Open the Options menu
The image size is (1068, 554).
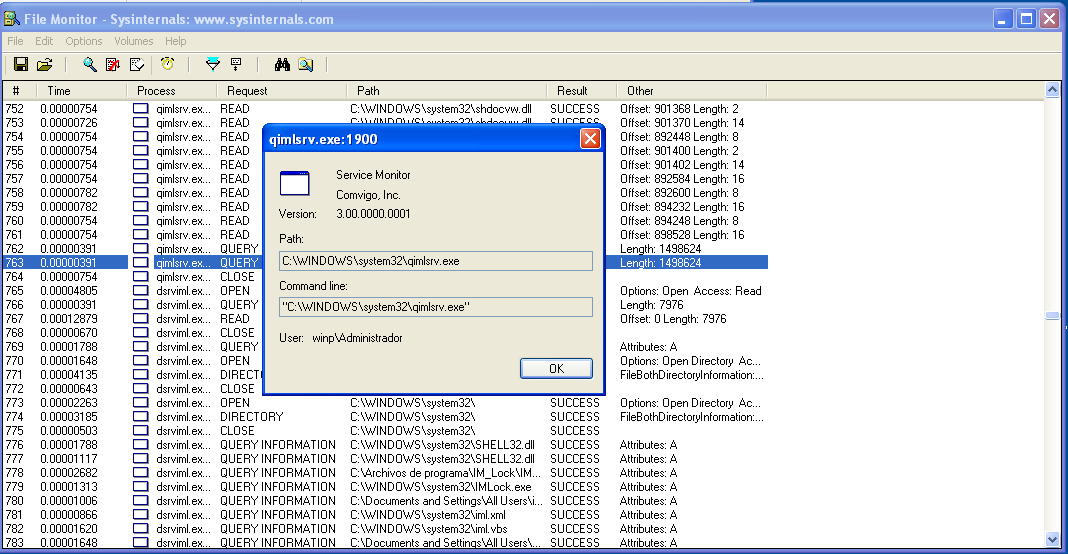tap(84, 41)
